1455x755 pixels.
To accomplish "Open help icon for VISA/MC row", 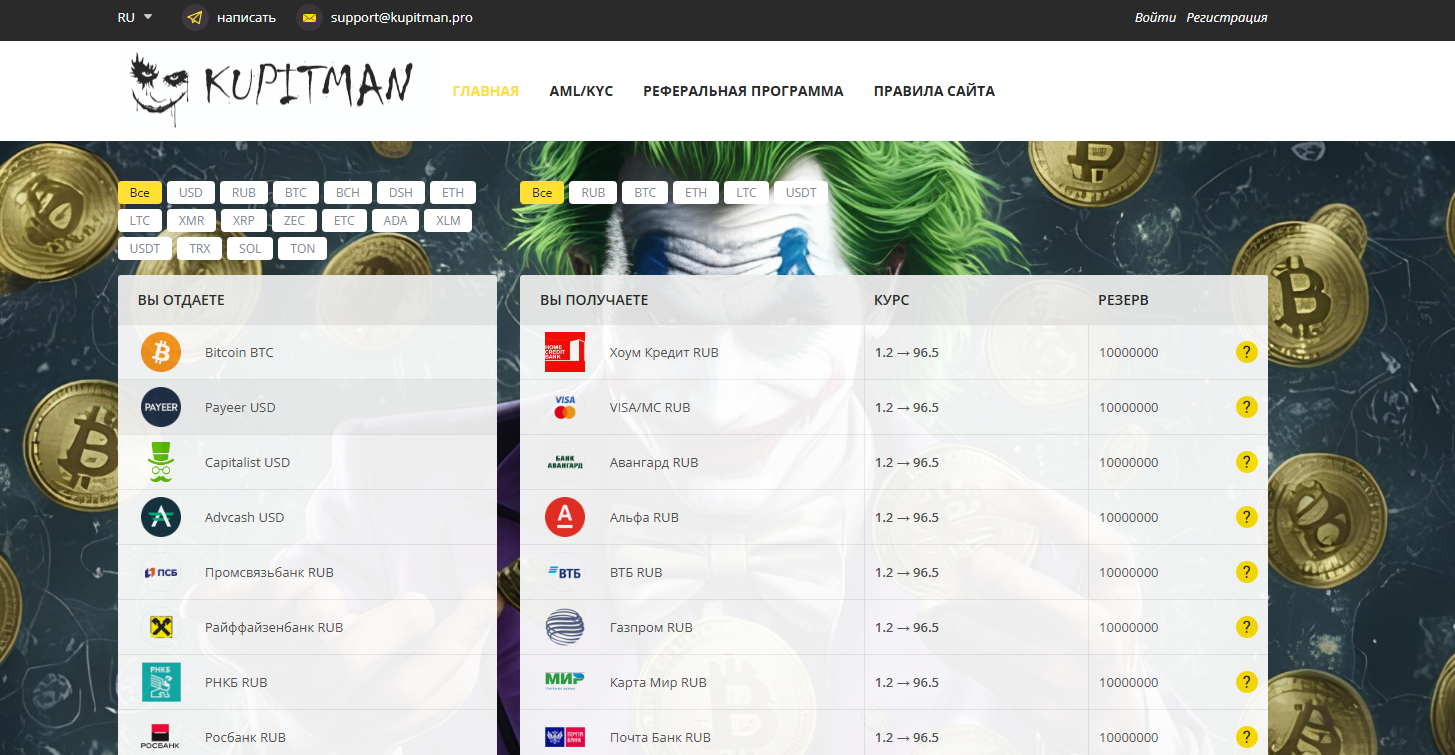I will pos(1246,407).
